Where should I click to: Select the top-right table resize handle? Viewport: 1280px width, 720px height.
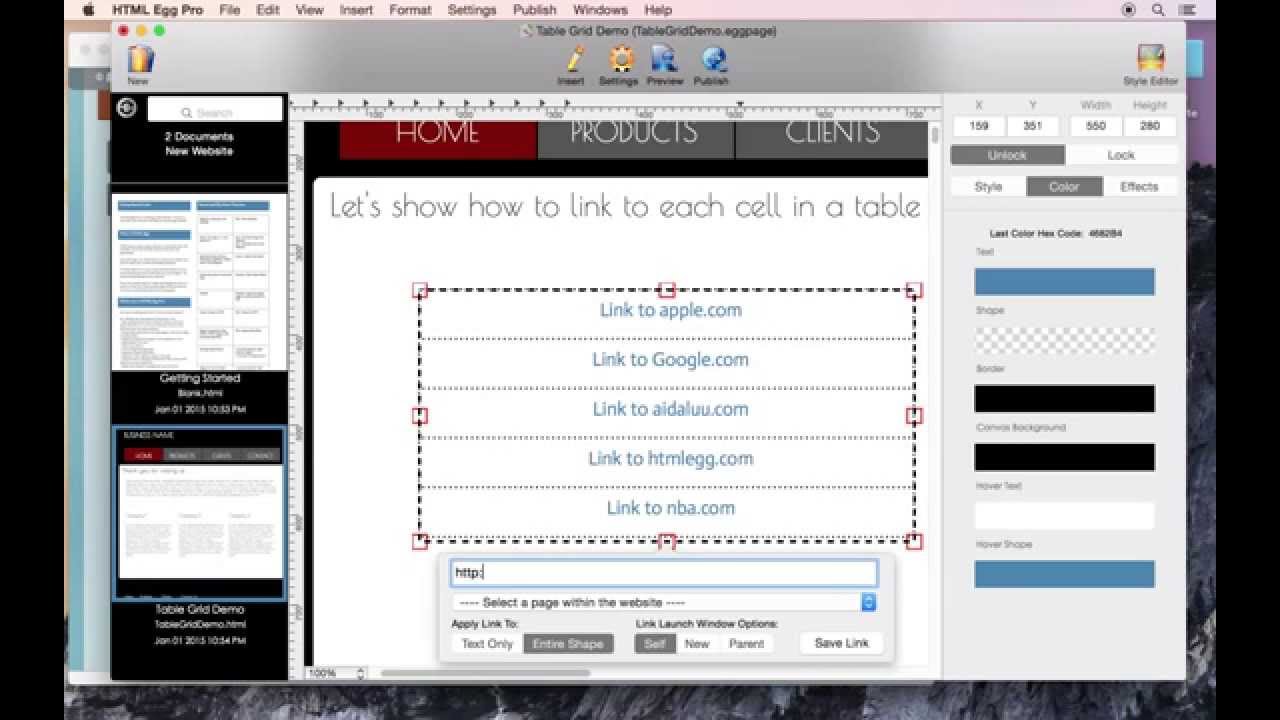pyautogui.click(x=914, y=290)
